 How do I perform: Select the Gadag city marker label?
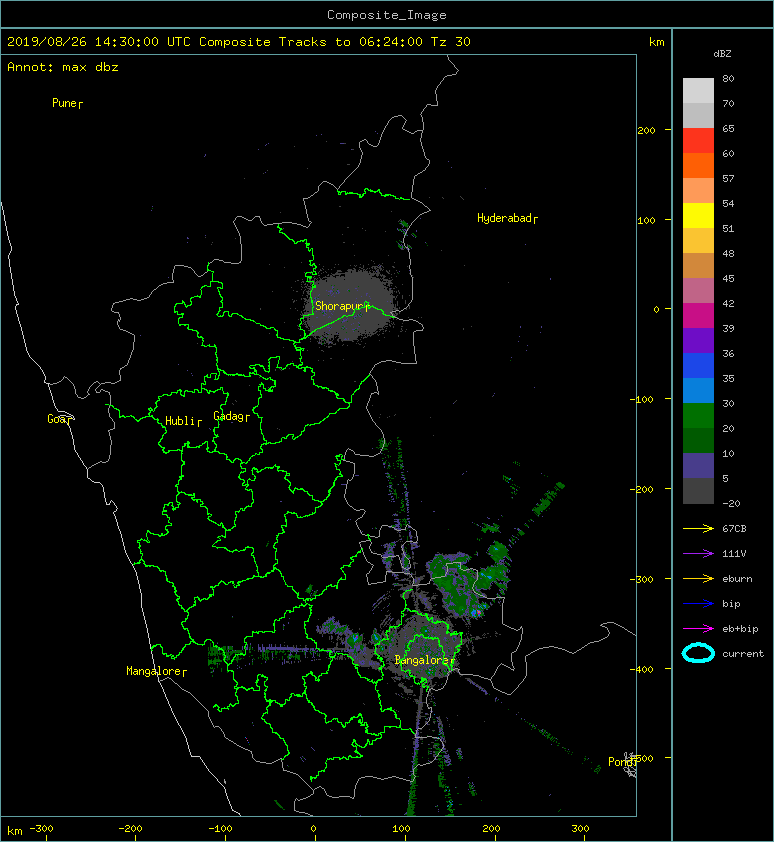point(232,416)
